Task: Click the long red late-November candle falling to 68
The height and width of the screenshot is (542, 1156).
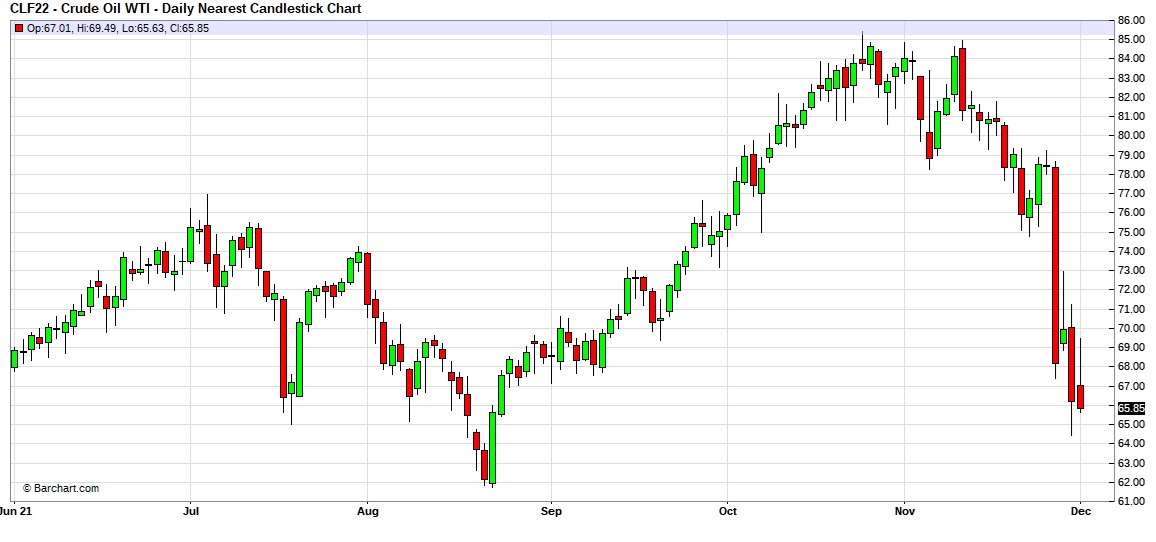Action: click(1055, 265)
